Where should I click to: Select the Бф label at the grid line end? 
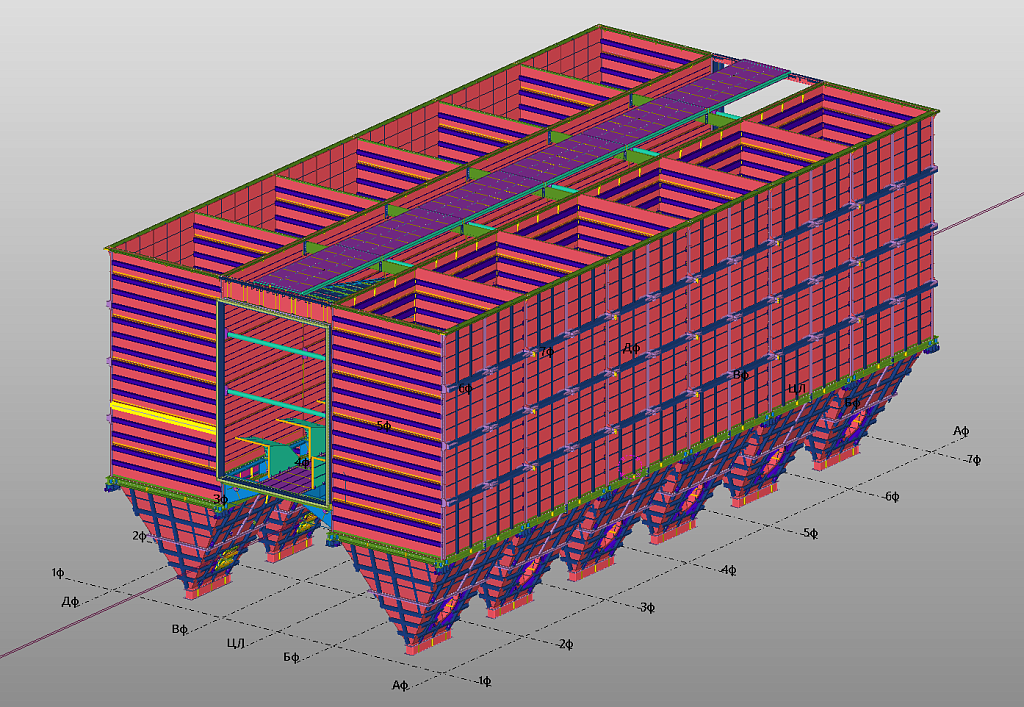(x=291, y=657)
